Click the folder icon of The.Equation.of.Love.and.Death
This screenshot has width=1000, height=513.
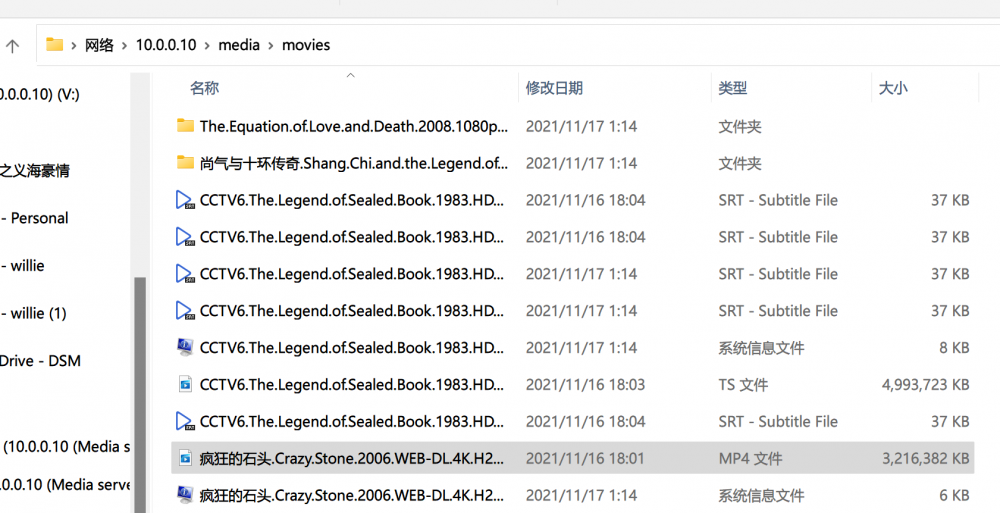(185, 126)
